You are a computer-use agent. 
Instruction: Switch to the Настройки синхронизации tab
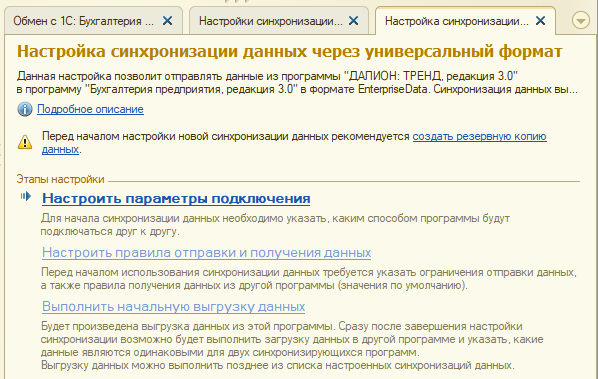271,21
